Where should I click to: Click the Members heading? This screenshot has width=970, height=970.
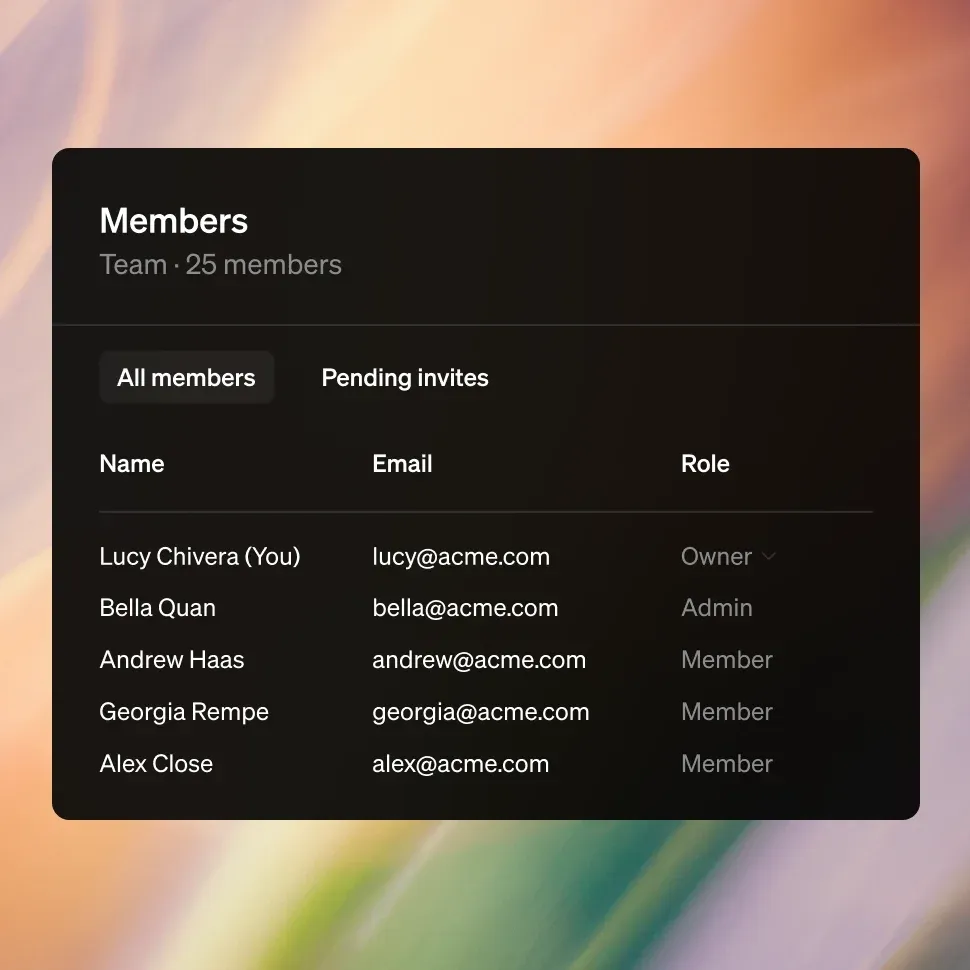tap(174, 220)
